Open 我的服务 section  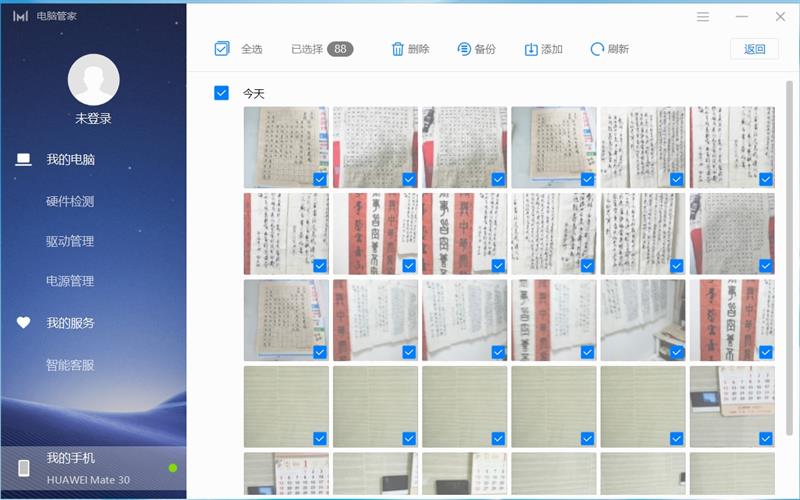70,322
